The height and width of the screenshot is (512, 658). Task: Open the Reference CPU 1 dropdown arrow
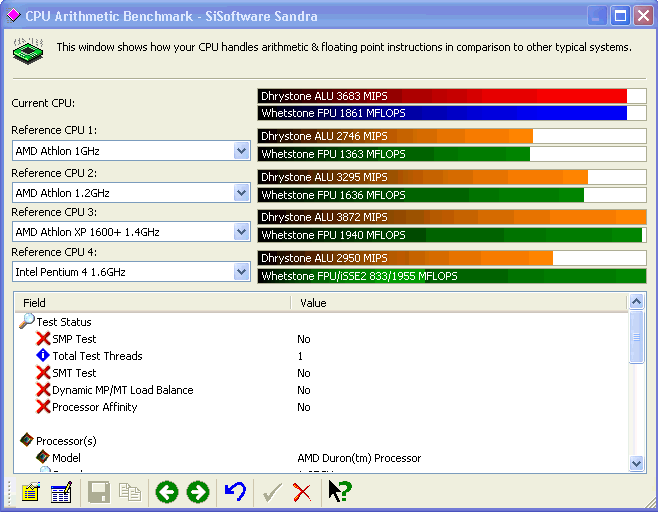pos(241,151)
